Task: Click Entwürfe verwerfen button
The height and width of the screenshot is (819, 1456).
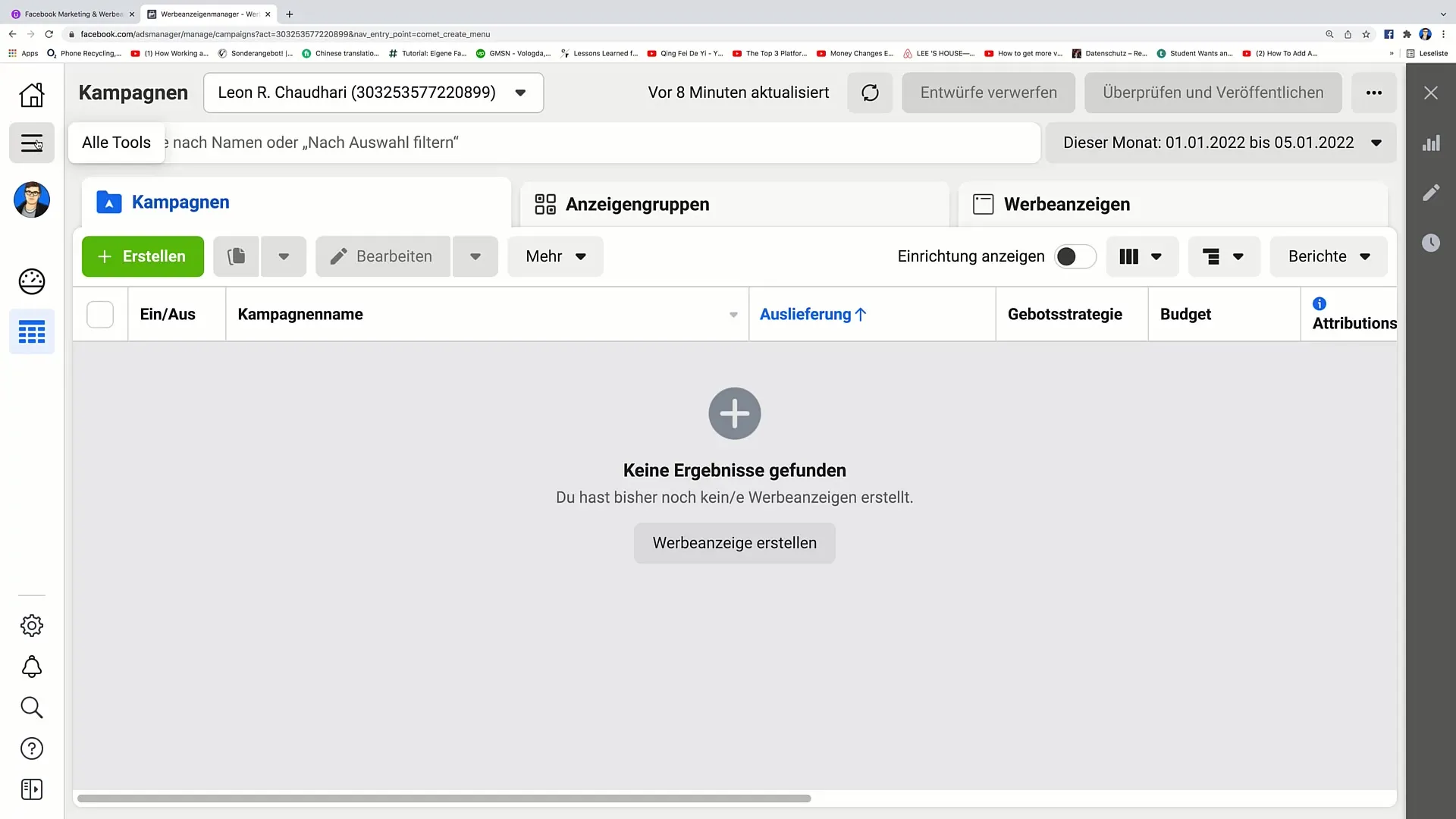Action: (x=988, y=93)
